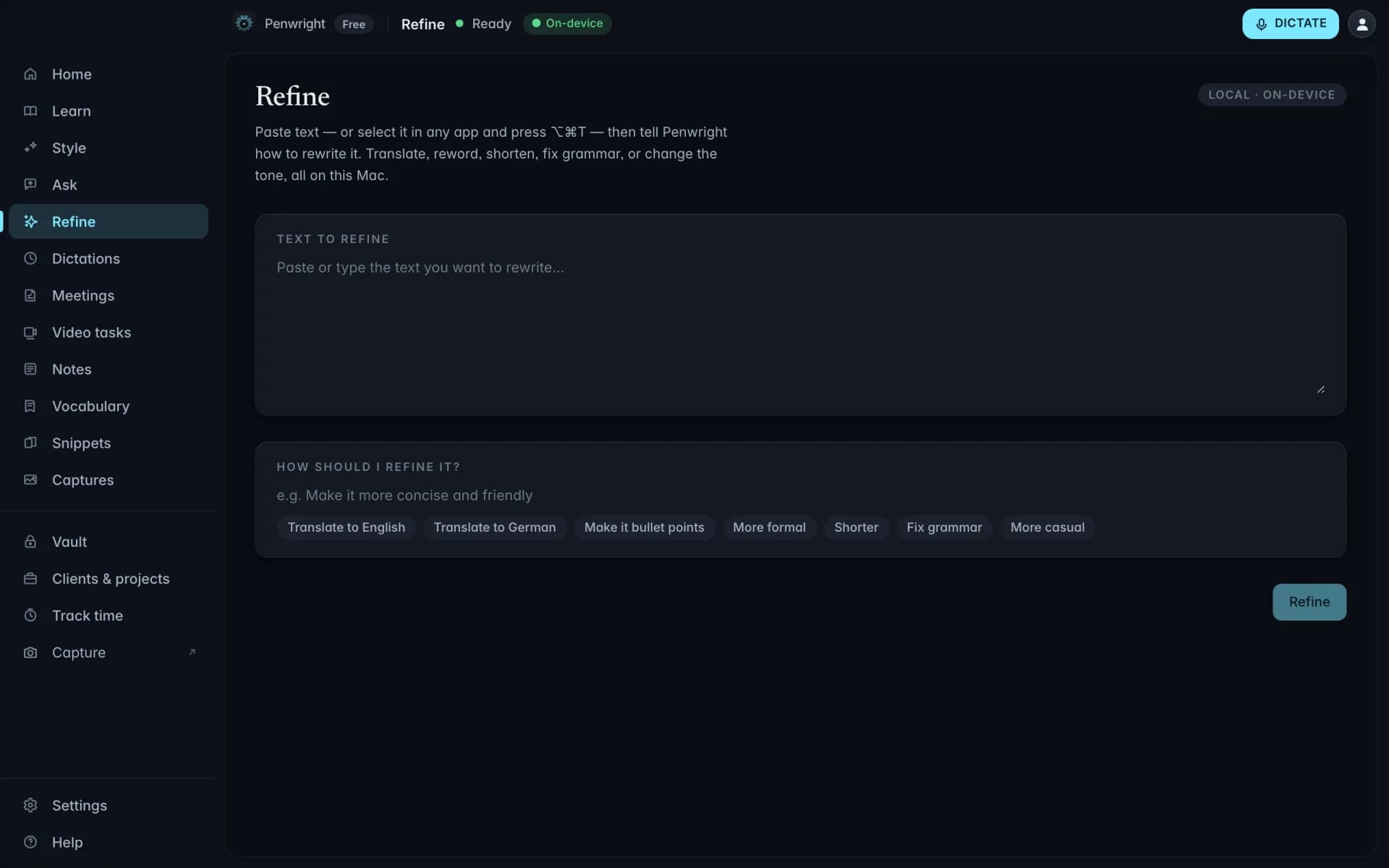Open Clients & projects label
Image resolution: width=1389 pixels, height=868 pixels.
pyautogui.click(x=111, y=578)
